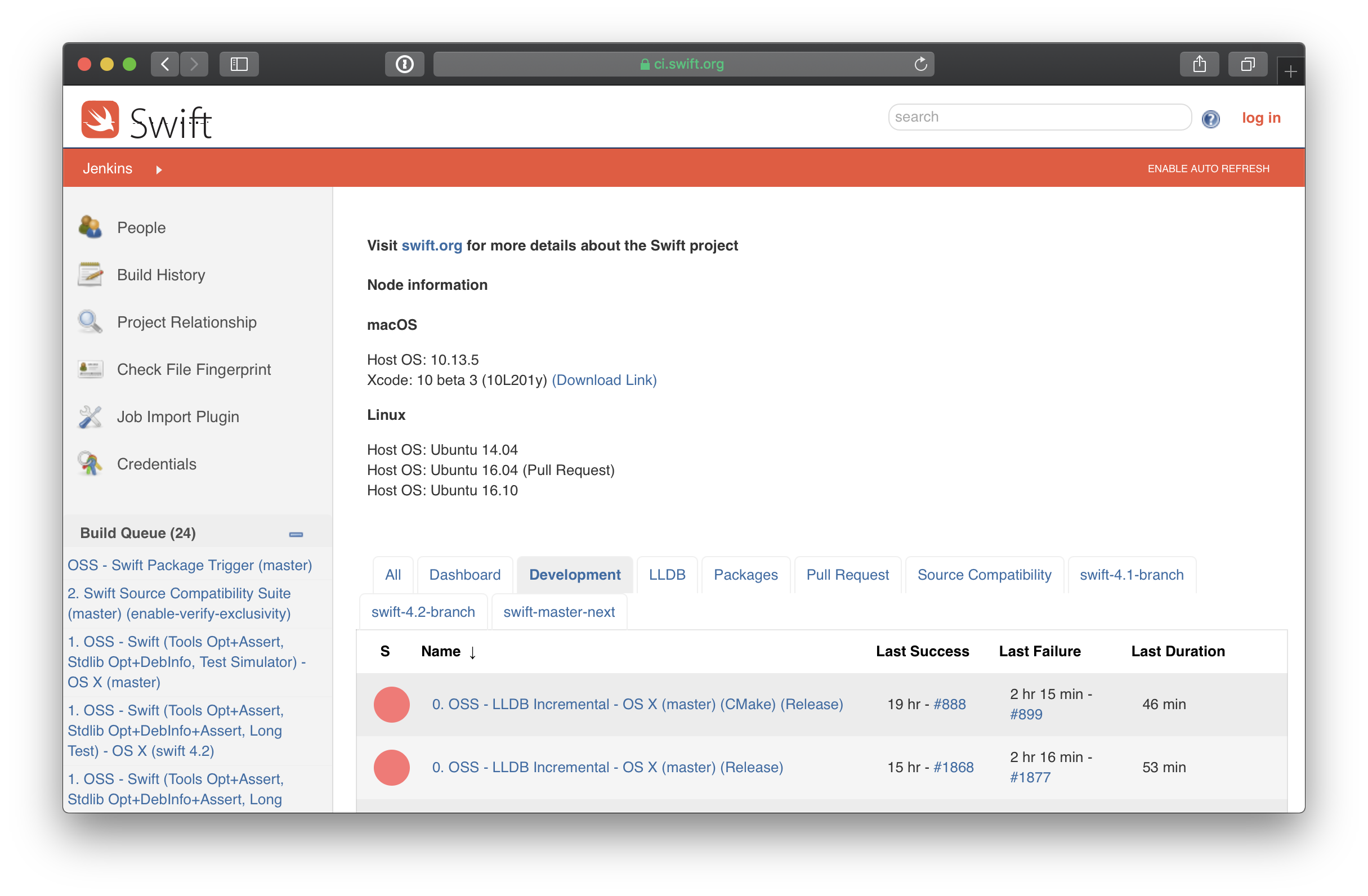The height and width of the screenshot is (896, 1368).
Task: Open last success build #888
Action: tap(950, 705)
